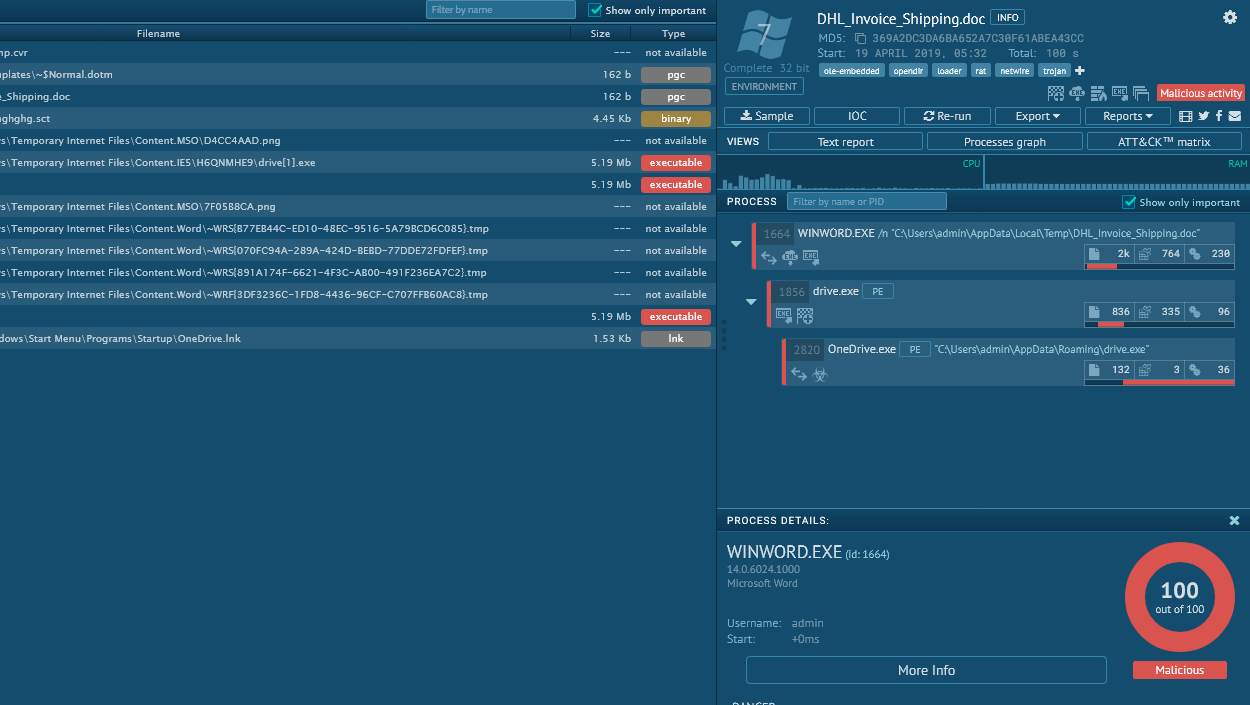
Task: Toggle 'Show only important' in process panel
Action: tap(1129, 202)
